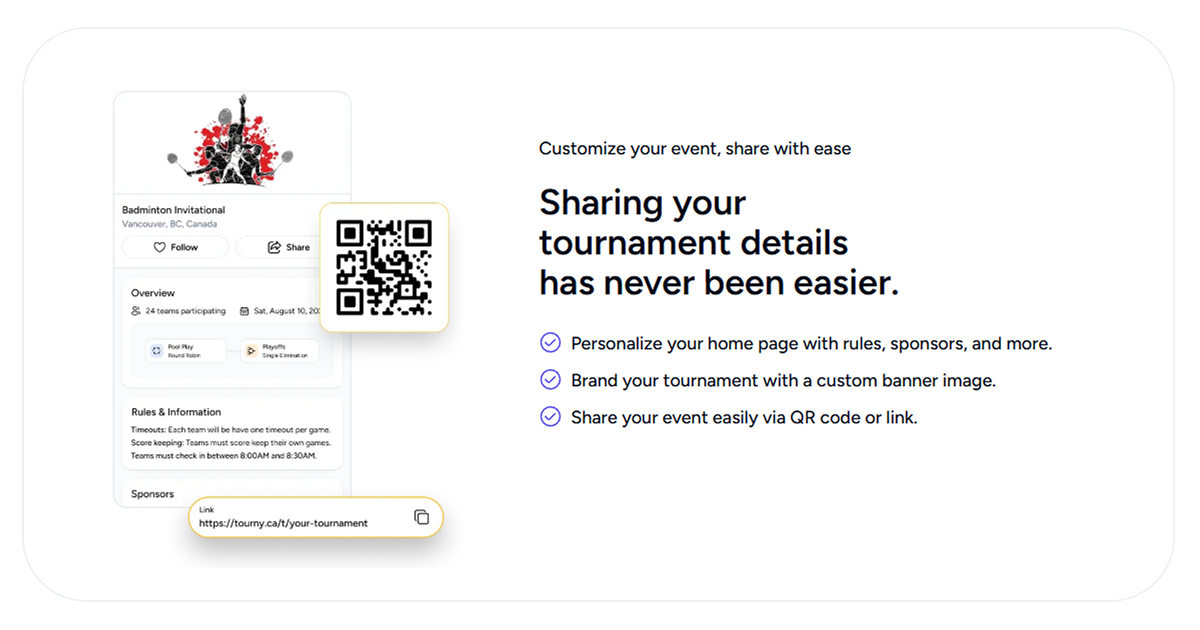The width and height of the screenshot is (1200, 630).
Task: Expand the Sponsors section
Action: (152, 493)
